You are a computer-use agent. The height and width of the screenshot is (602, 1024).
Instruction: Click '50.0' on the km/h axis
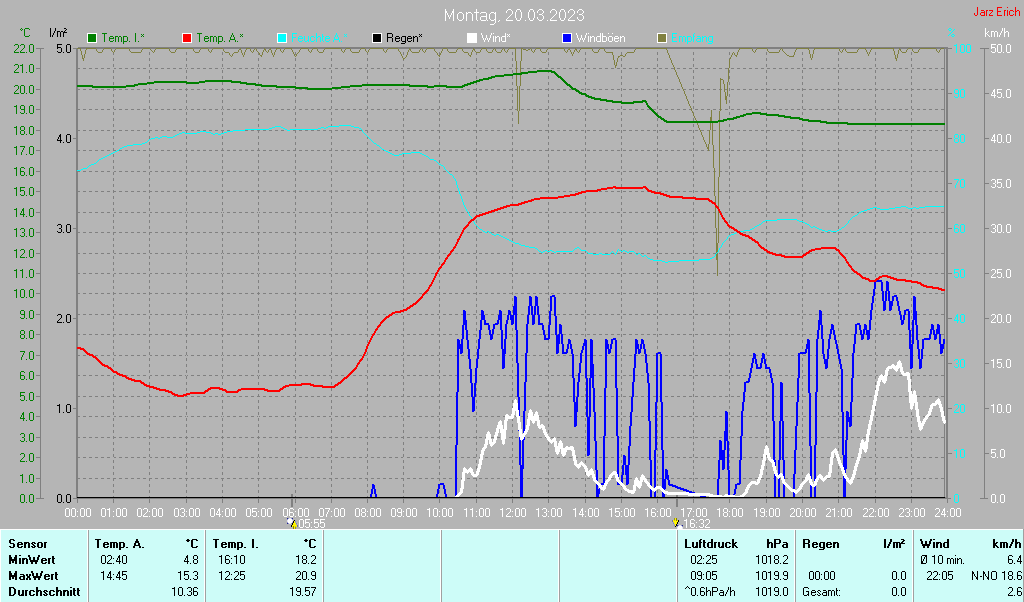pos(1000,48)
